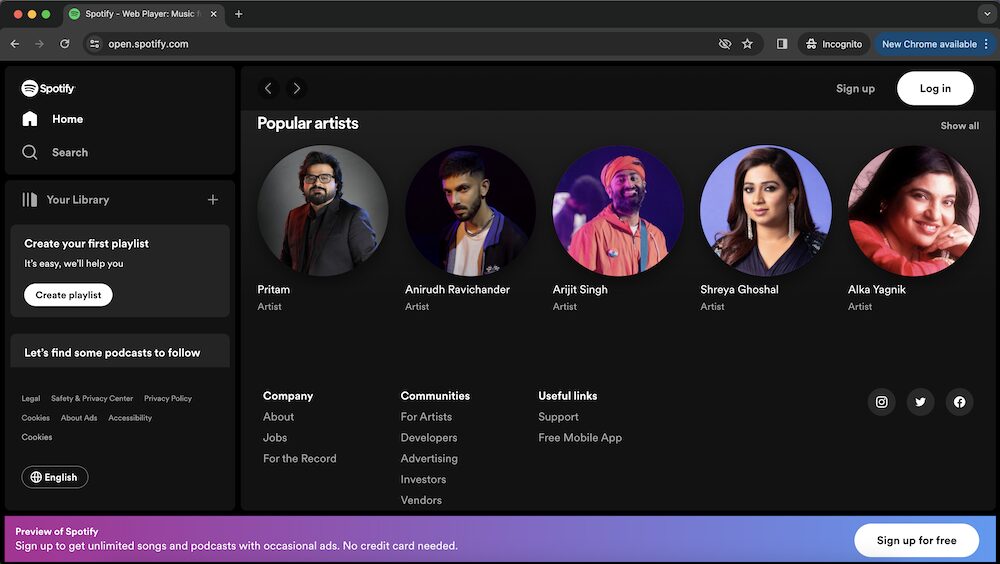Open Spotify's Instagram page icon

click(x=881, y=402)
